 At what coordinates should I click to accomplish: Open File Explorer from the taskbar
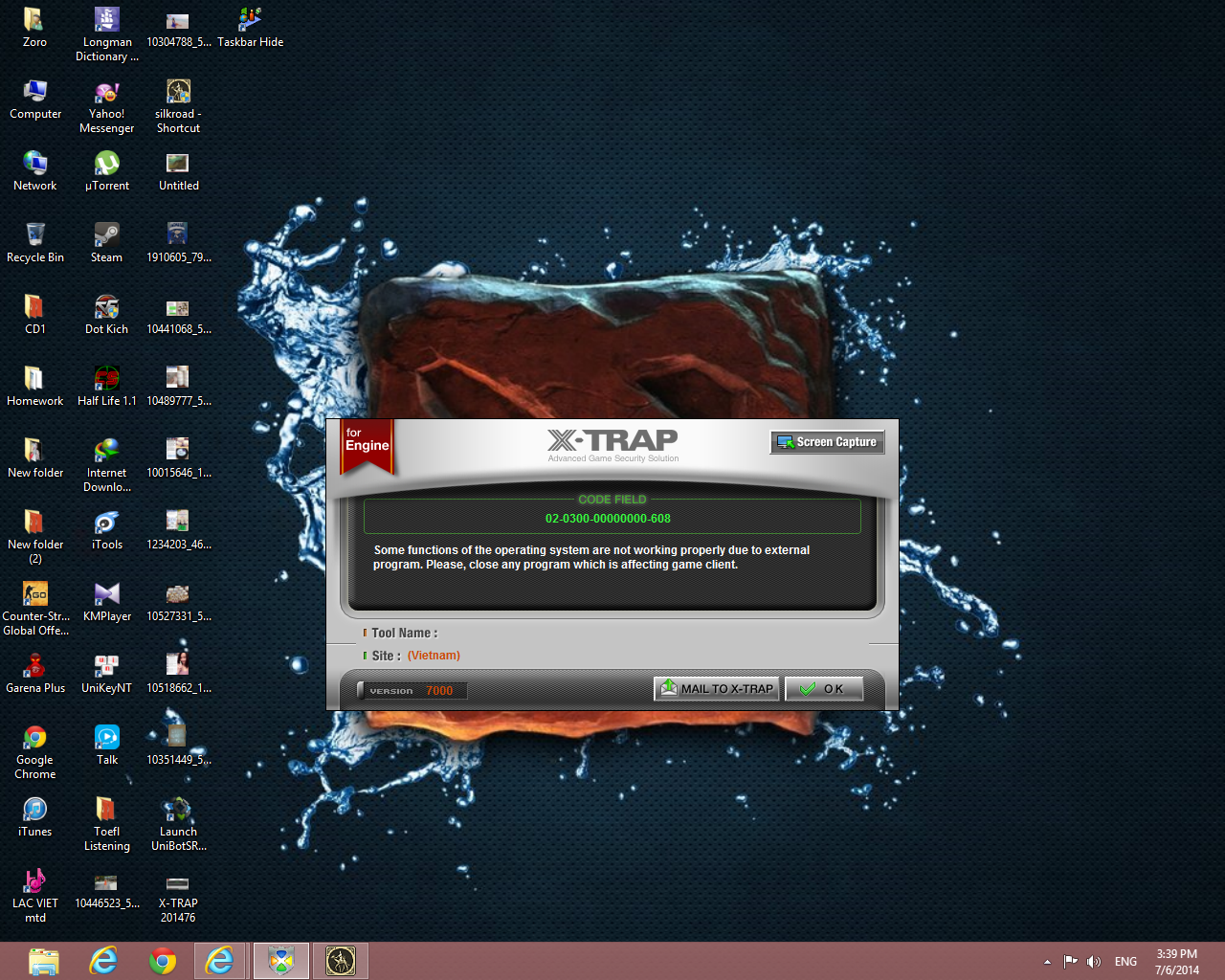click(43, 961)
